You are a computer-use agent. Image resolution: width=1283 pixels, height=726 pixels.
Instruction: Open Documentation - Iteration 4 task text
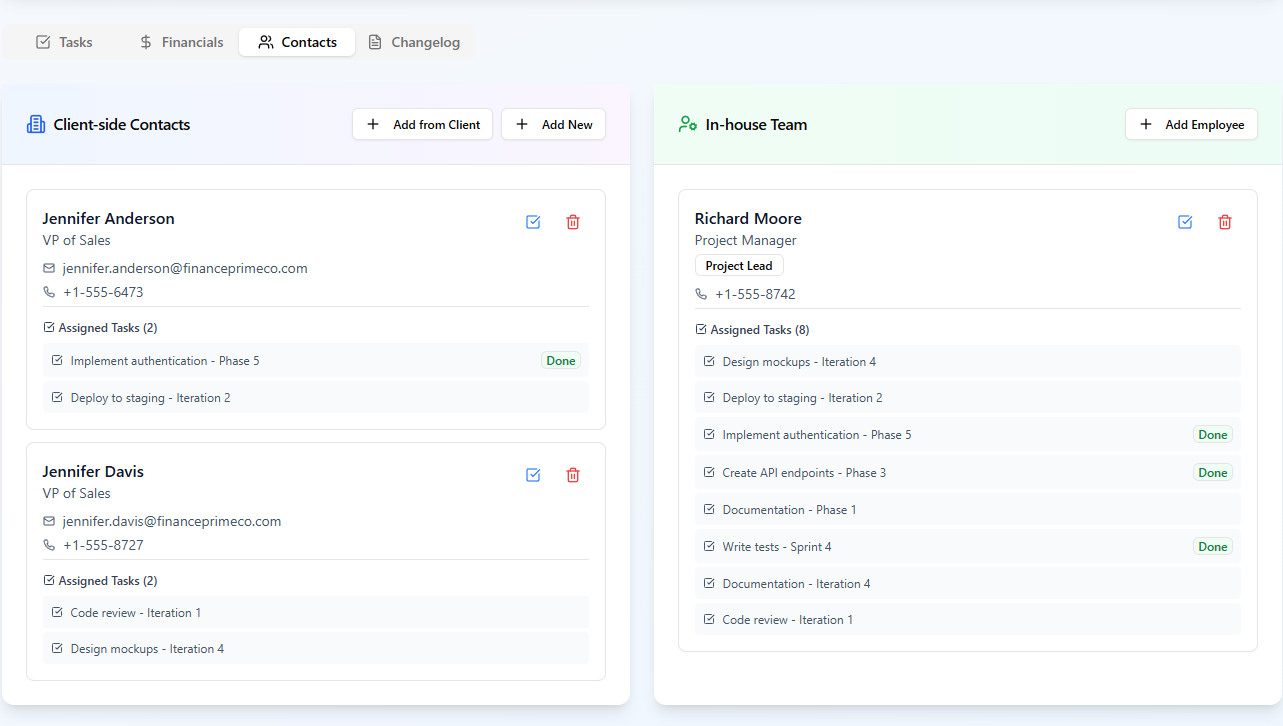[797, 583]
